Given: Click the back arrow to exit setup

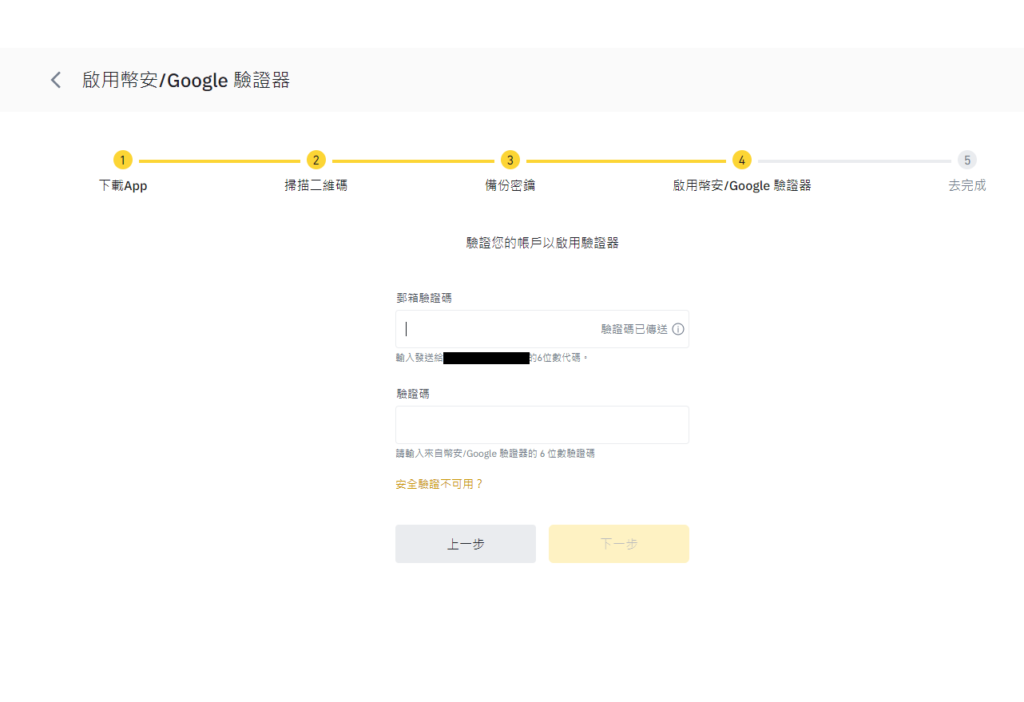Looking at the screenshot, I should [55, 80].
